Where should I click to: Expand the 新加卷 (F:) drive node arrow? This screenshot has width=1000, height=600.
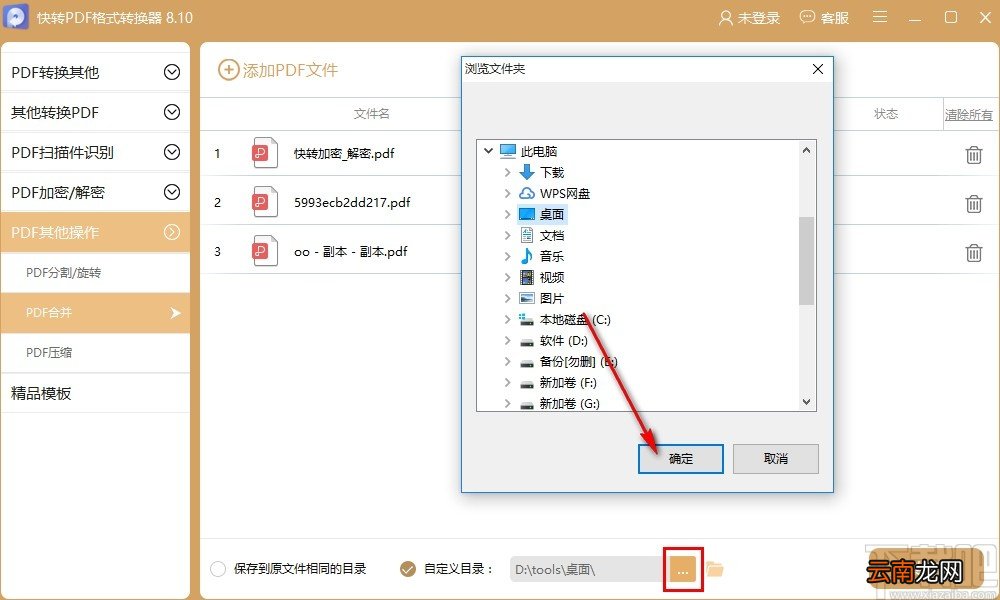coord(508,383)
